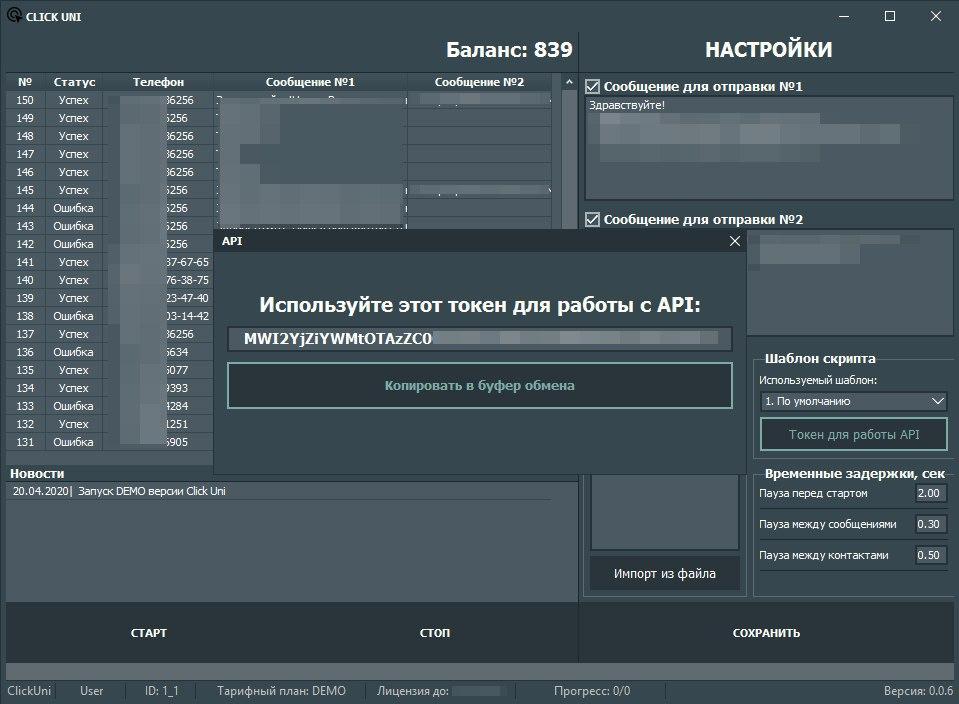The height and width of the screenshot is (704, 959).
Task: Click the Импорт из файла button
Action: click(x=664, y=574)
